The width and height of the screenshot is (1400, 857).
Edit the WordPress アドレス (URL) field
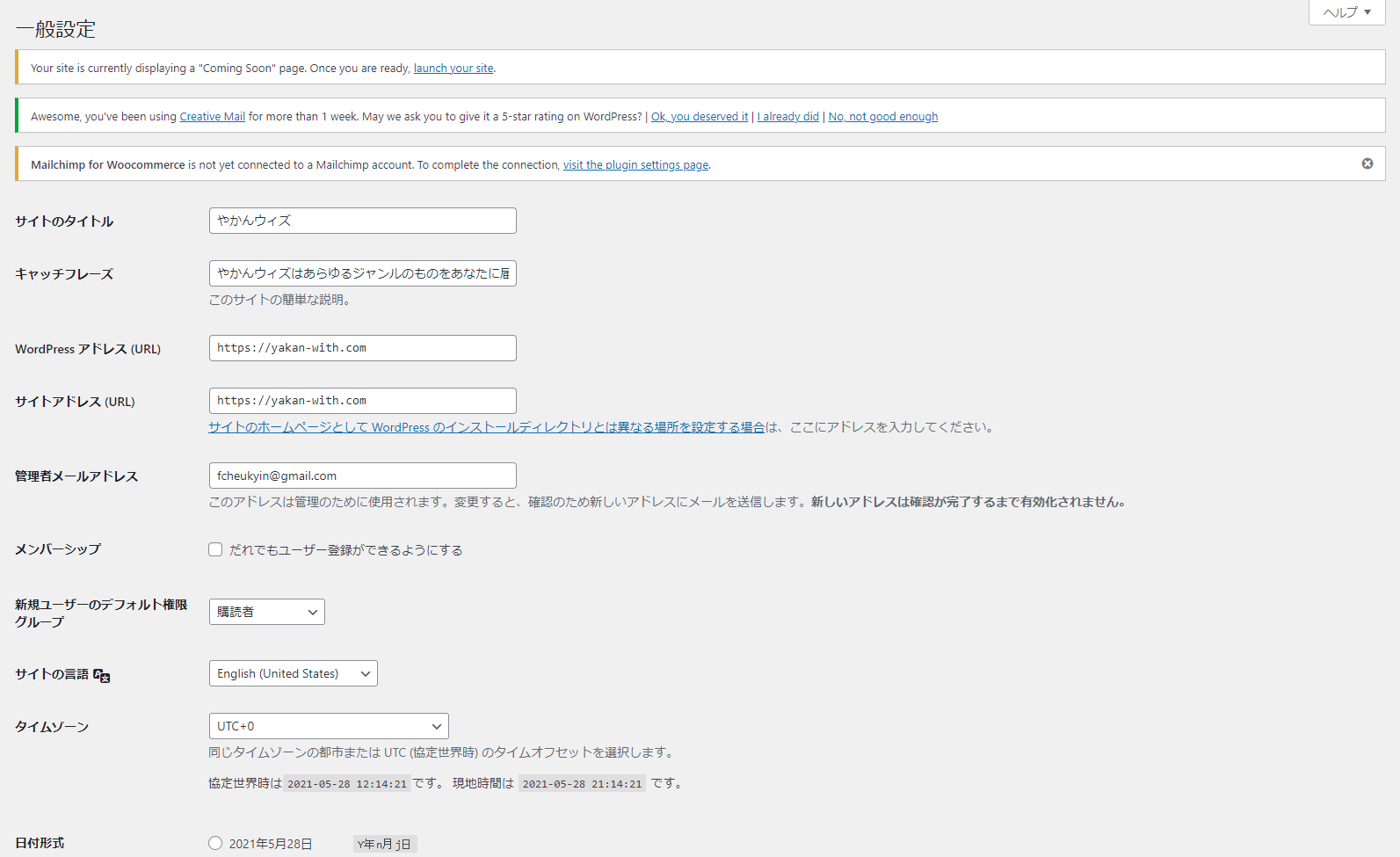363,348
